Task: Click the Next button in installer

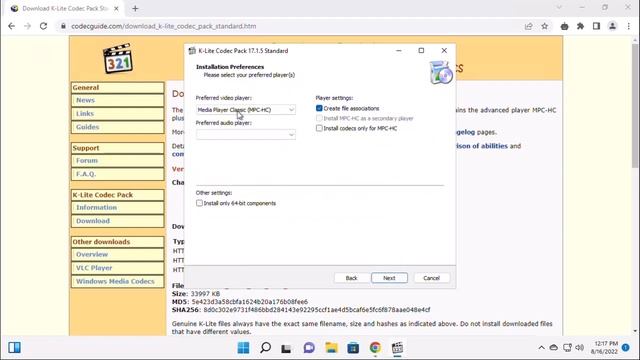Action: tap(389, 278)
